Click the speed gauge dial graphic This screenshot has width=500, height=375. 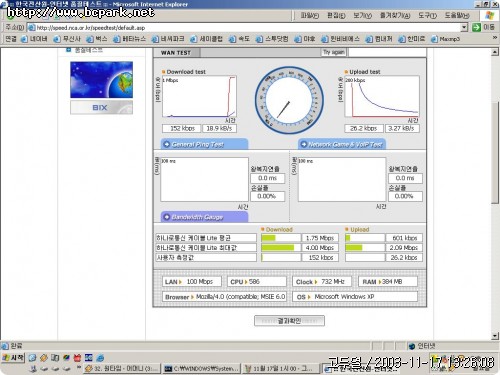point(289,100)
